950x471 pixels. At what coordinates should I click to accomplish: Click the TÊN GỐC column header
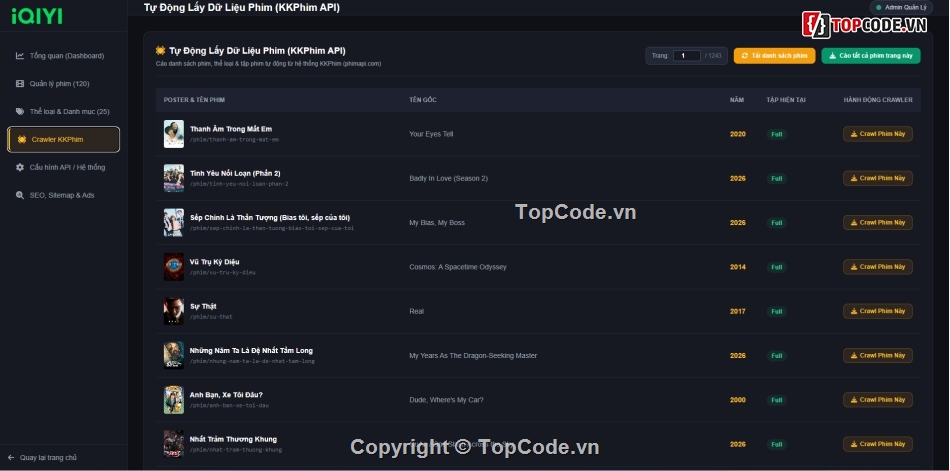pos(422,99)
